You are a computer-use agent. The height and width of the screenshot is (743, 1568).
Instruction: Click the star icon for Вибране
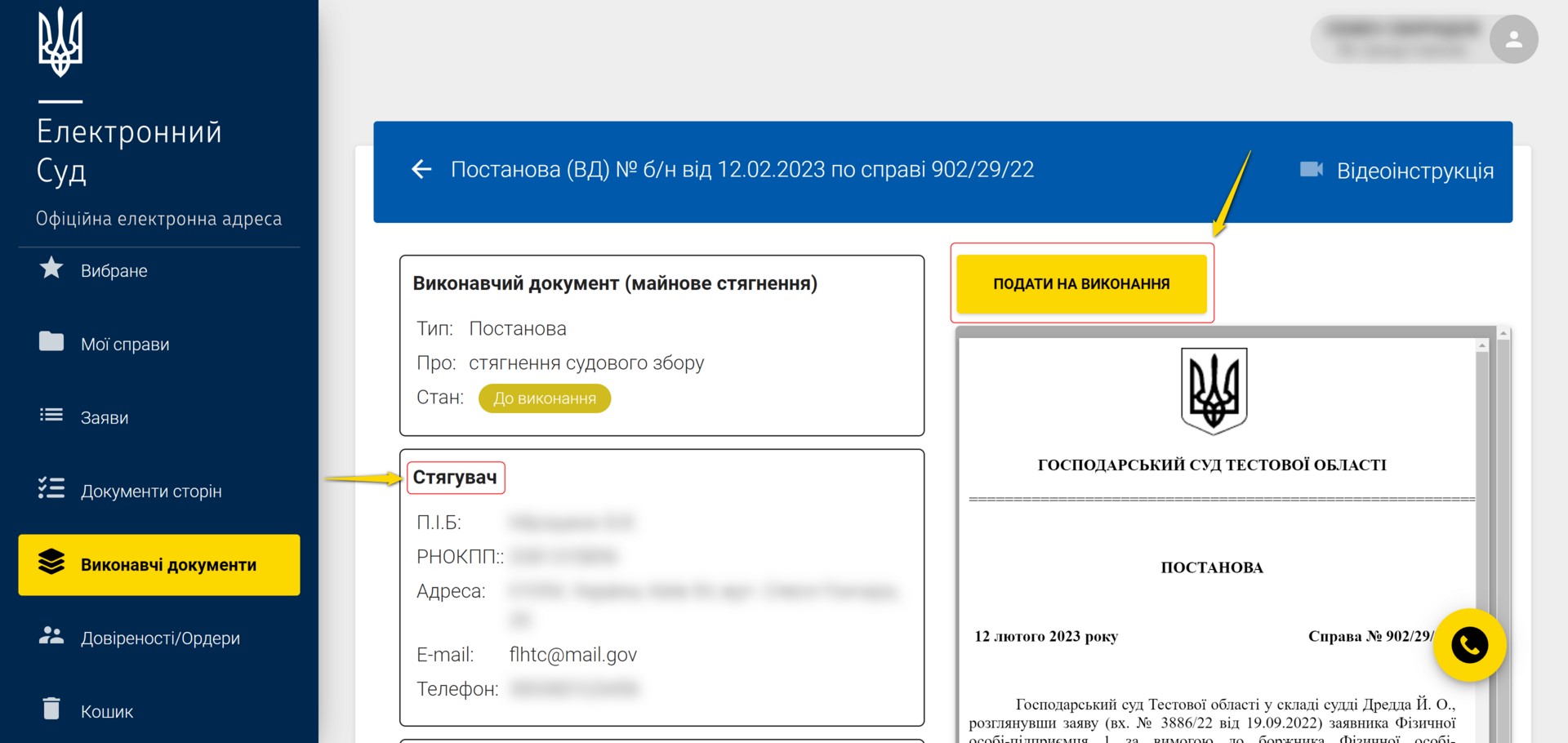[x=51, y=269]
